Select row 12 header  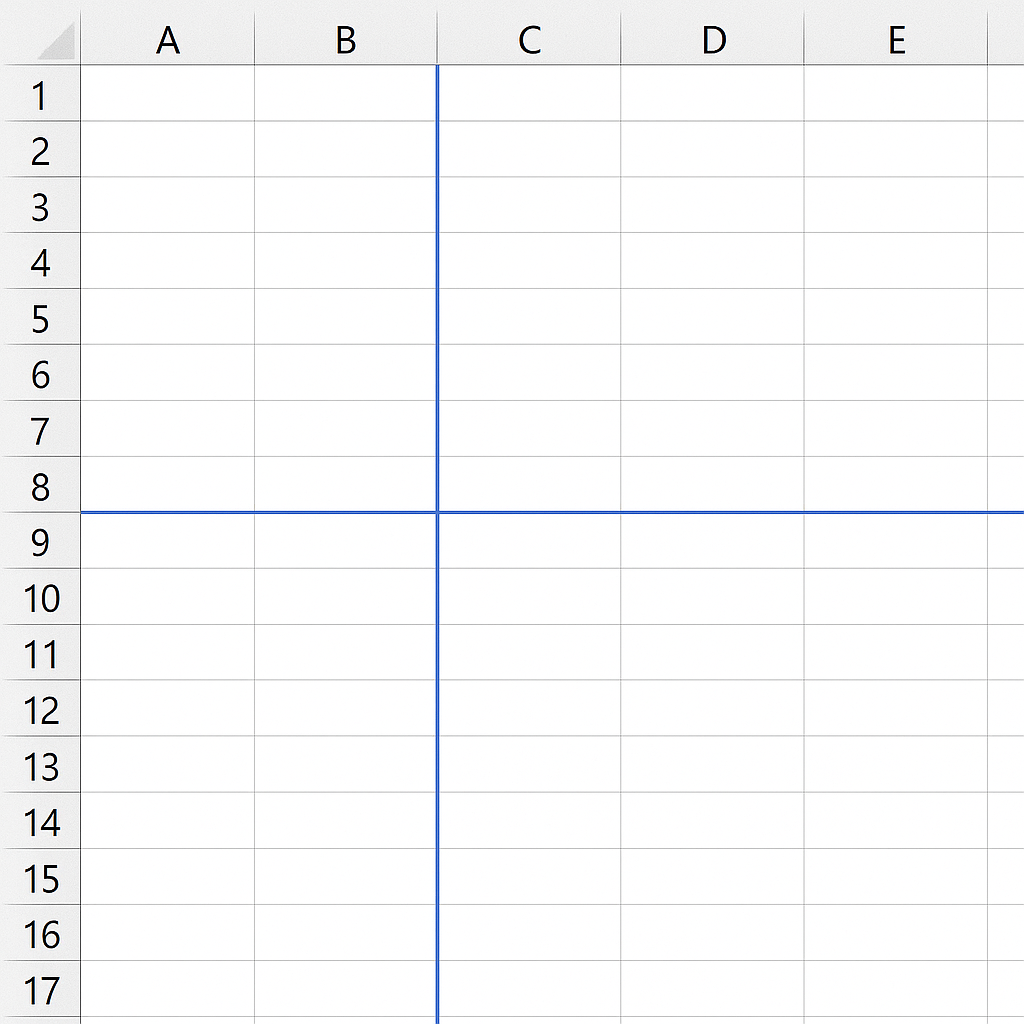[40, 709]
